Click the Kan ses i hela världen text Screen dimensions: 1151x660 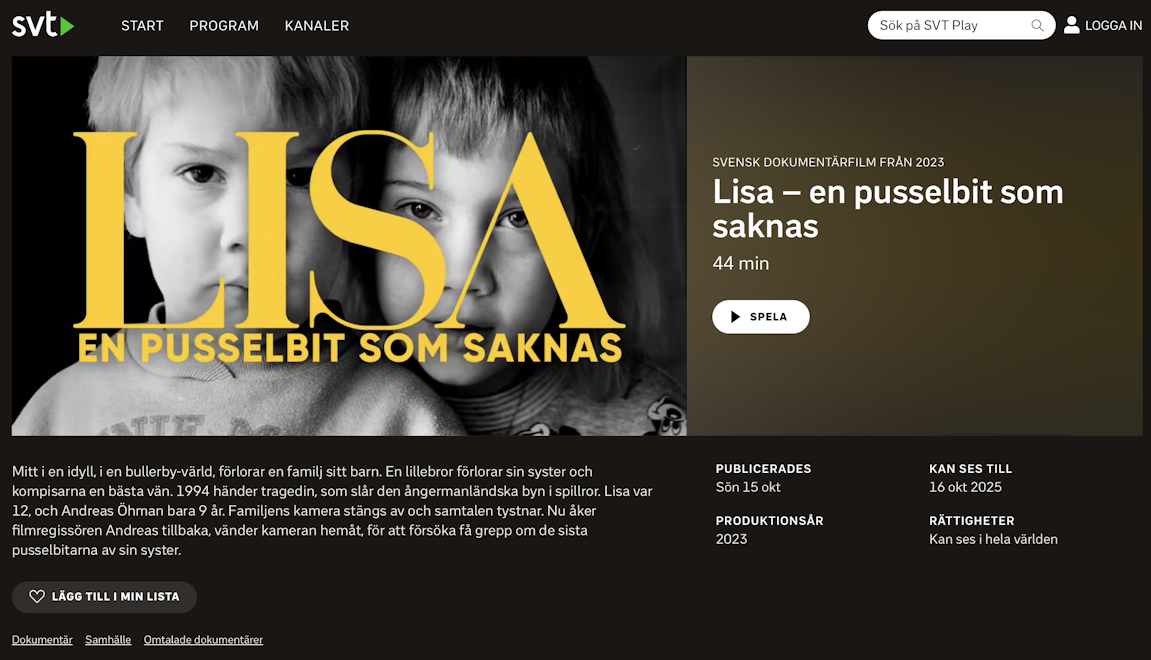[993, 540]
